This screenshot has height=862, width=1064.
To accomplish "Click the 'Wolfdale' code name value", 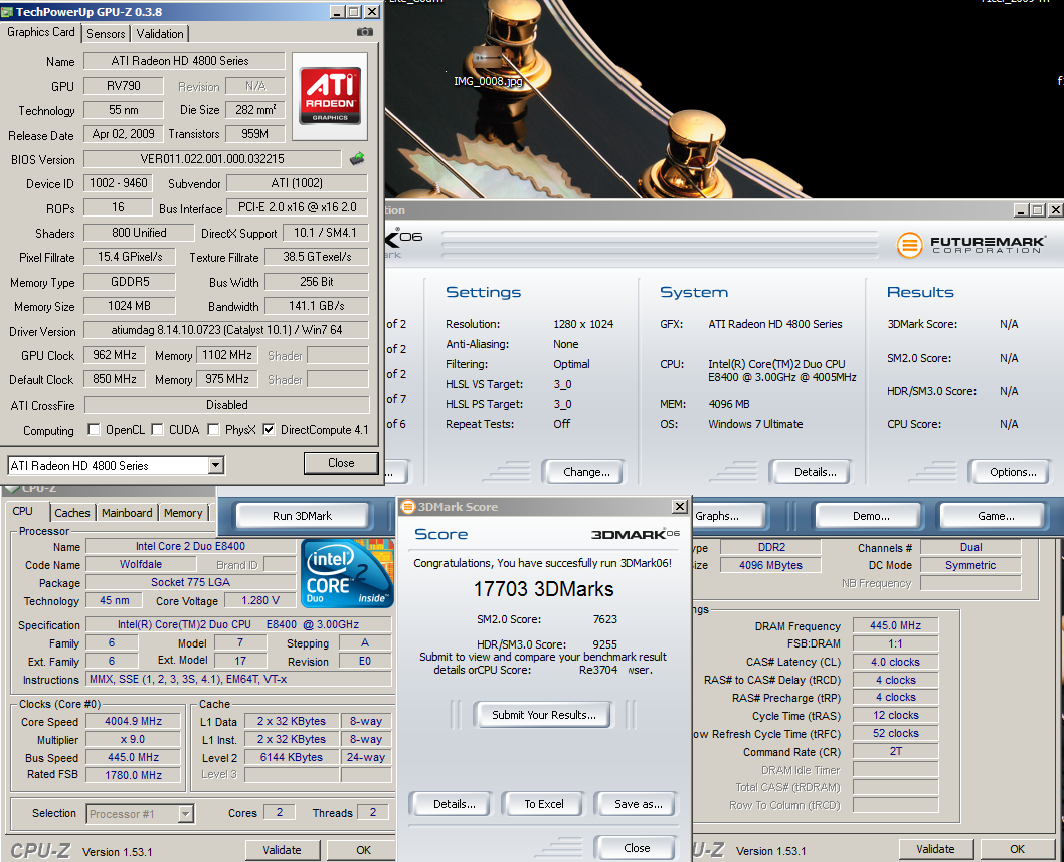I will [140, 565].
